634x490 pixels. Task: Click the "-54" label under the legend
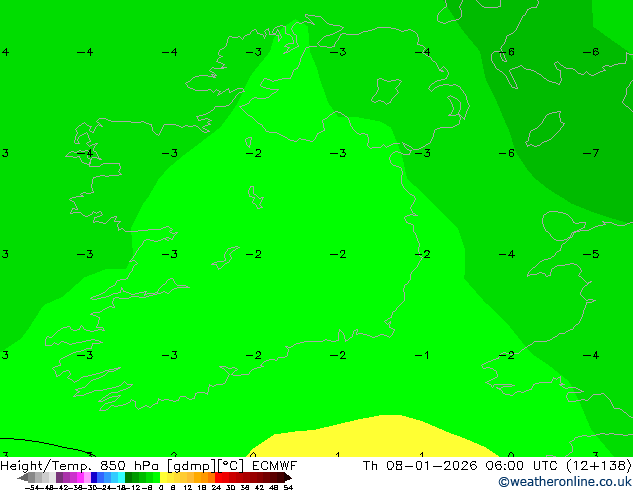[x=32, y=488]
